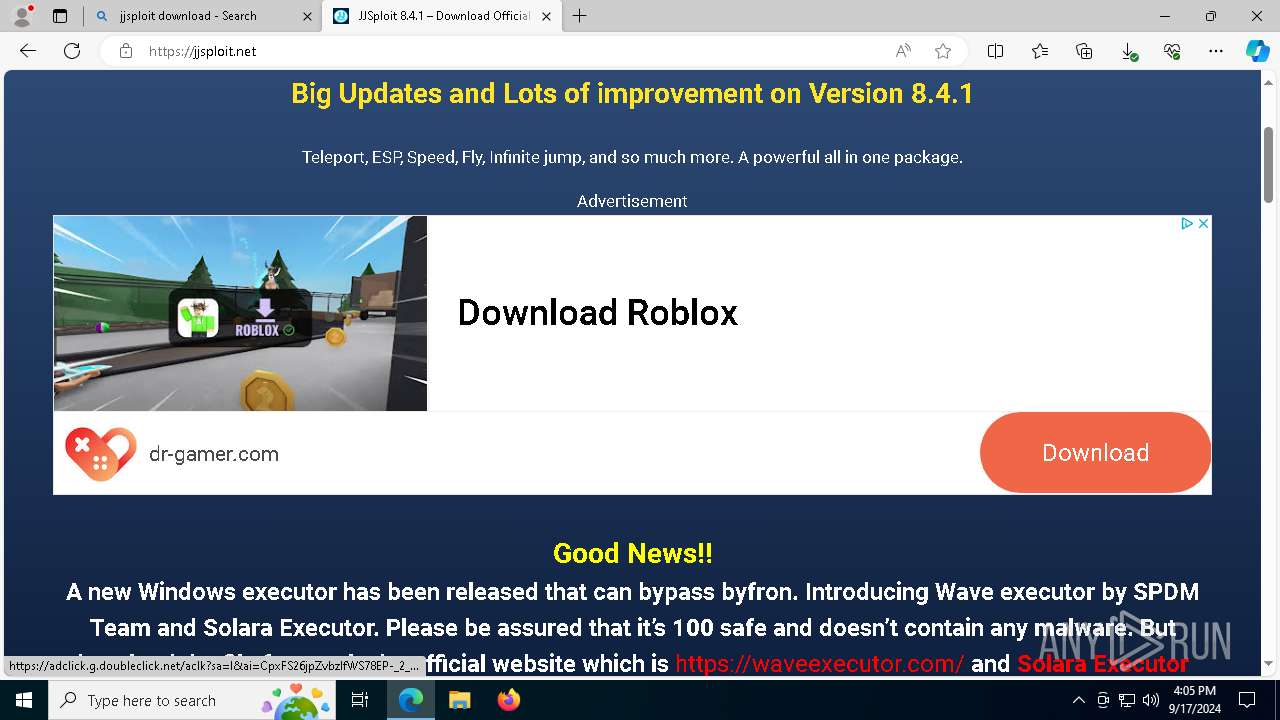This screenshot has height=720, width=1280.
Task: Click the taskbar search box
Action: pyautogui.click(x=192, y=700)
